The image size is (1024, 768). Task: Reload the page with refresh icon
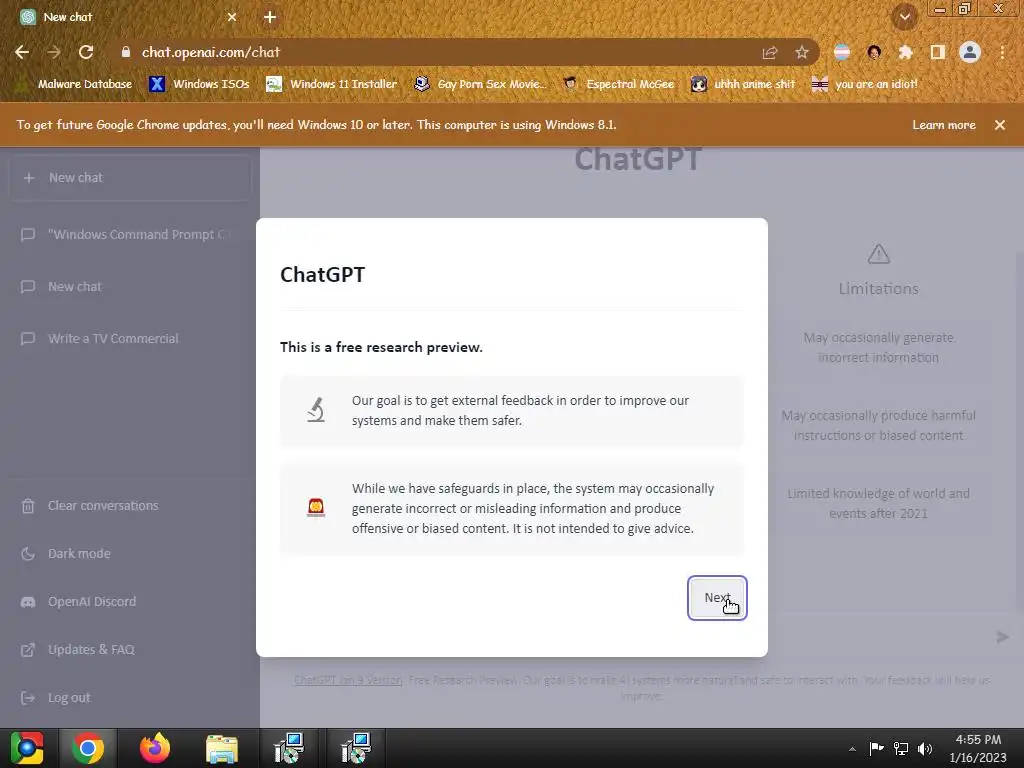tap(86, 52)
